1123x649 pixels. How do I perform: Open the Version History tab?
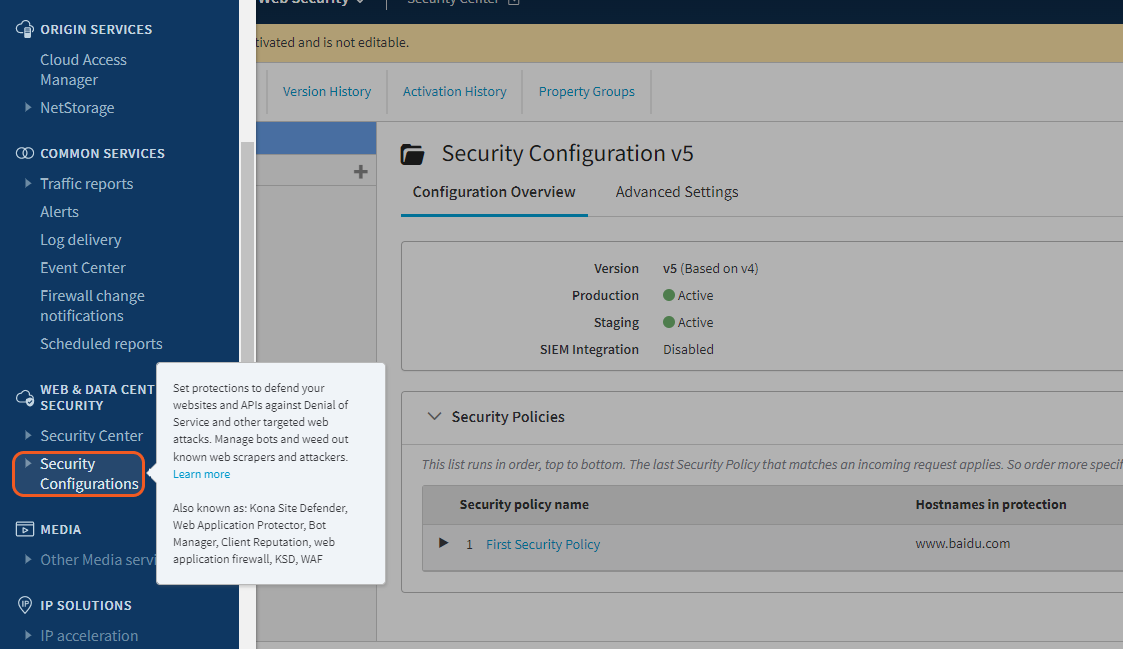pyautogui.click(x=326, y=91)
